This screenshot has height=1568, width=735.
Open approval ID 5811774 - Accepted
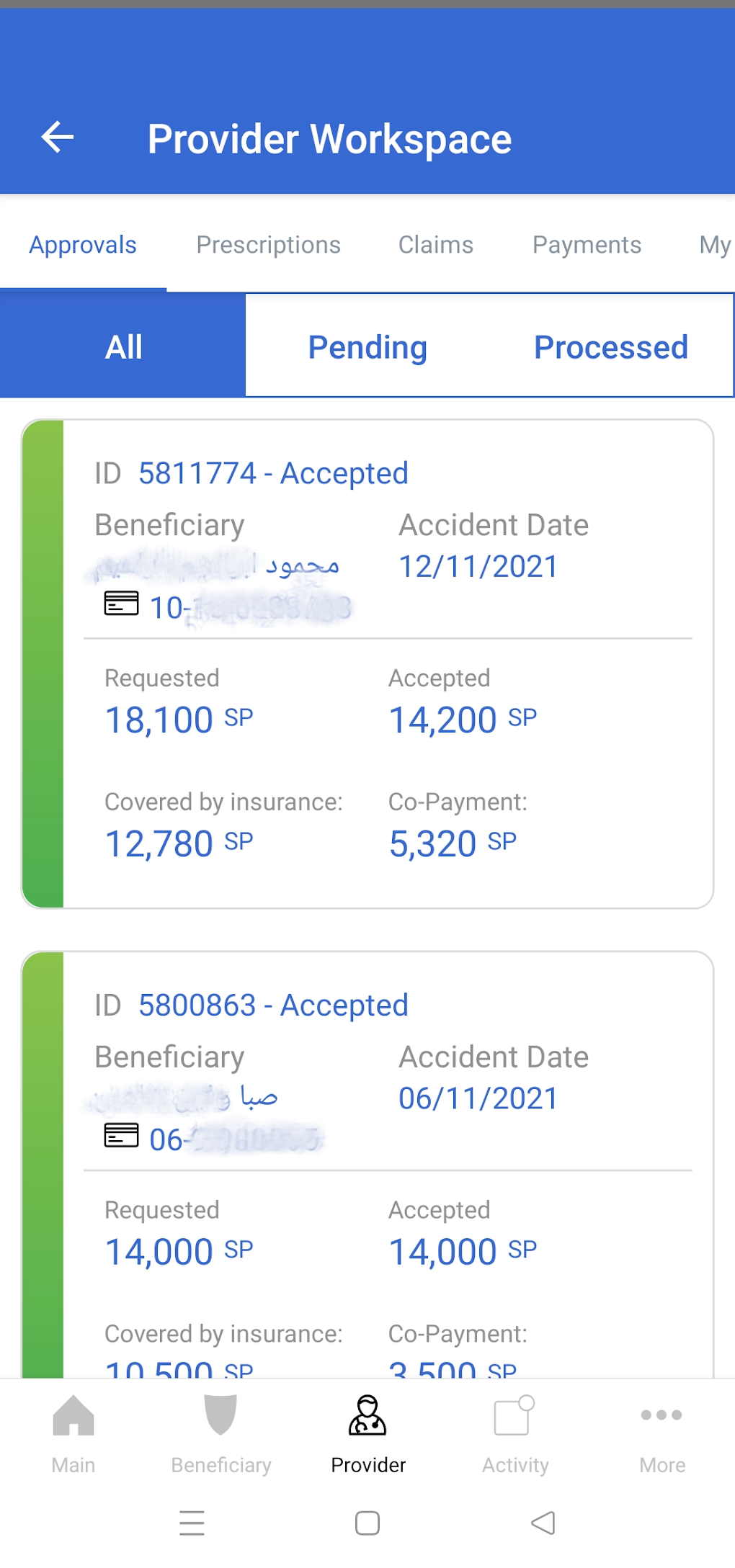coord(272,474)
